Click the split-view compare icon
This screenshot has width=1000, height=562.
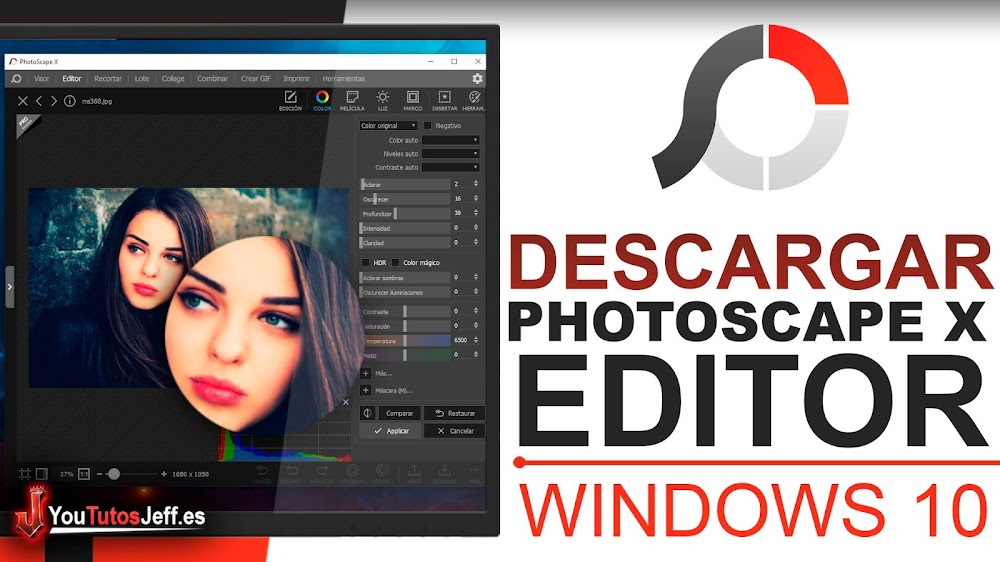367,413
